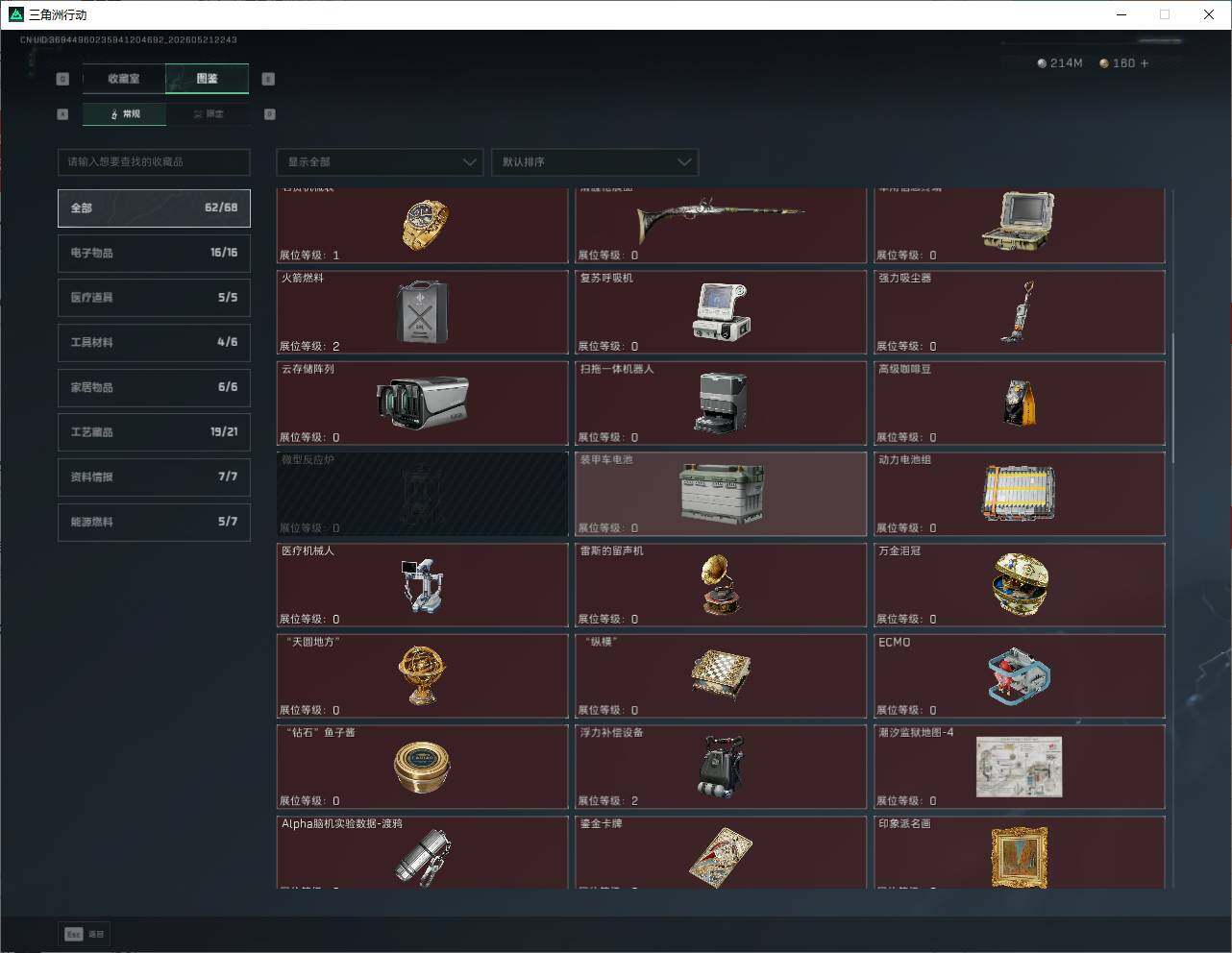This screenshot has width=1232, height=953.
Task: Select the 火箭燃料 fuel canister item
Action: pyautogui.click(x=423, y=312)
